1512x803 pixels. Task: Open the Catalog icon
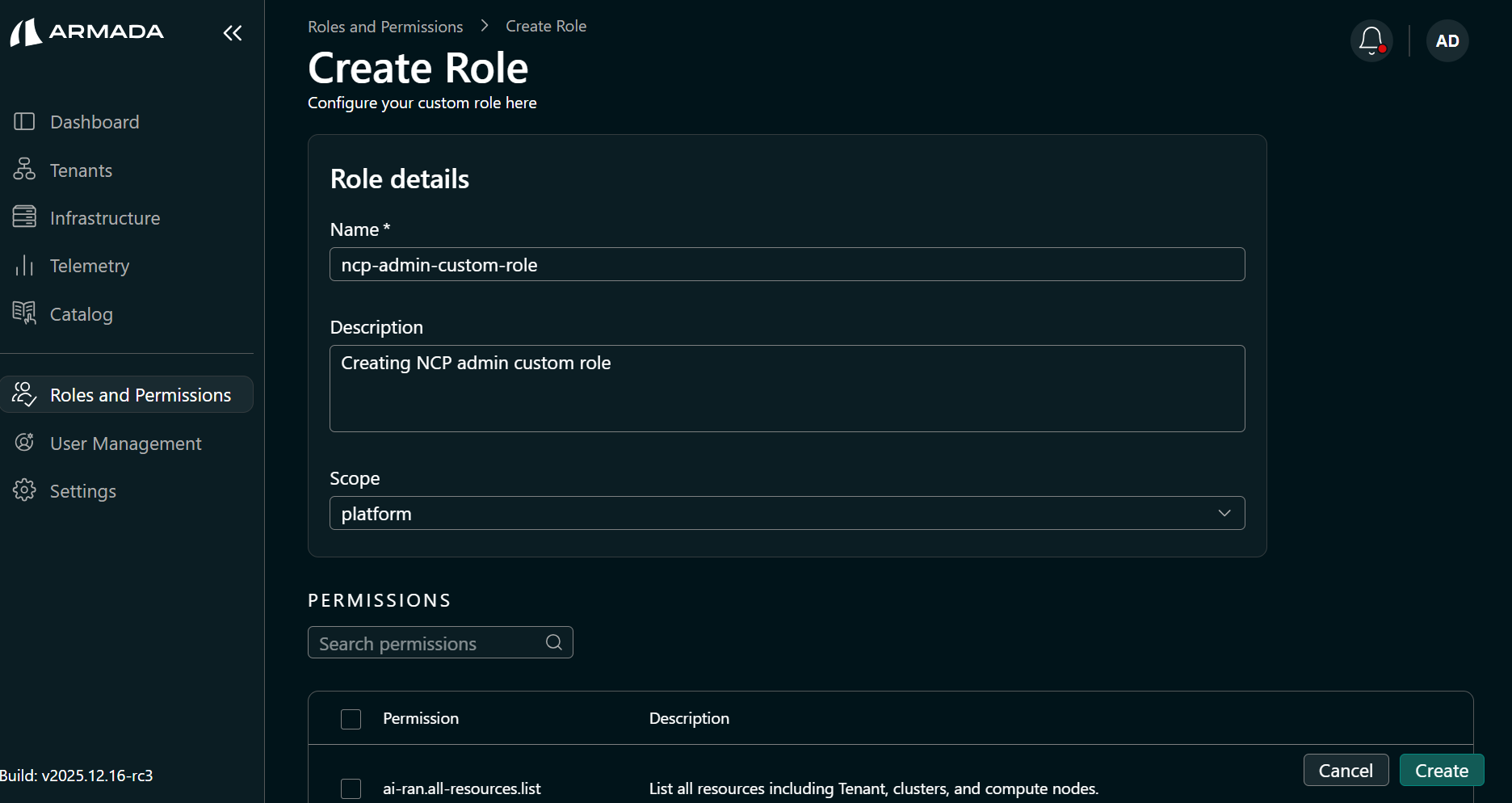coord(25,313)
